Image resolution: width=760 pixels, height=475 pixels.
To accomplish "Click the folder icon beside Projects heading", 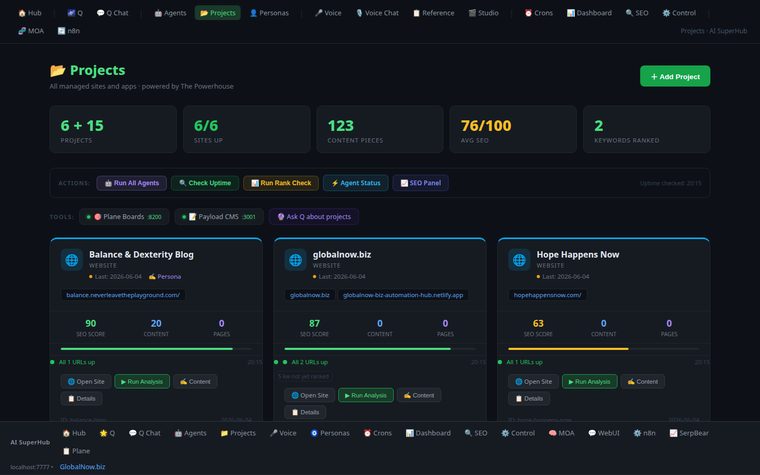I will [58, 70].
